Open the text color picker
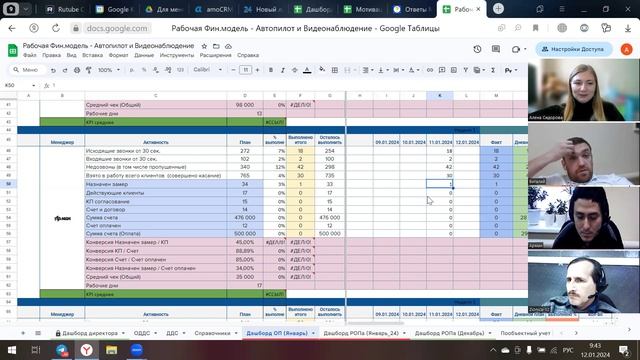The width and height of the screenshot is (640, 360). [307, 70]
